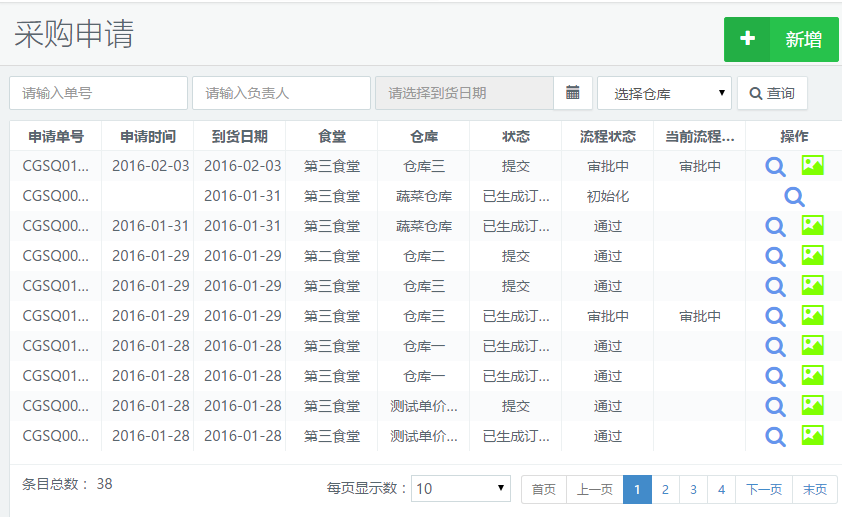Open the 选择仓库 warehouse dropdown
The width and height of the screenshot is (842, 517).
click(x=664, y=94)
